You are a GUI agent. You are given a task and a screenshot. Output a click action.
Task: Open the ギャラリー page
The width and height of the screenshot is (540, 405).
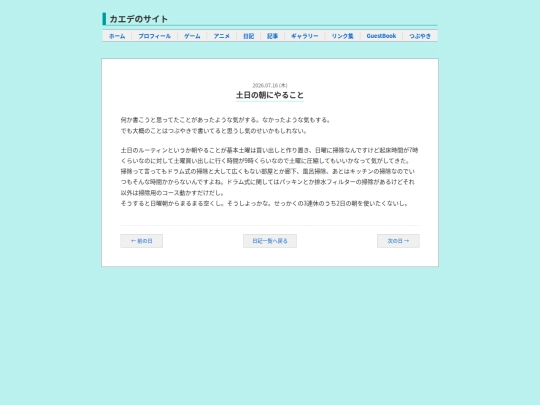pyautogui.click(x=305, y=36)
